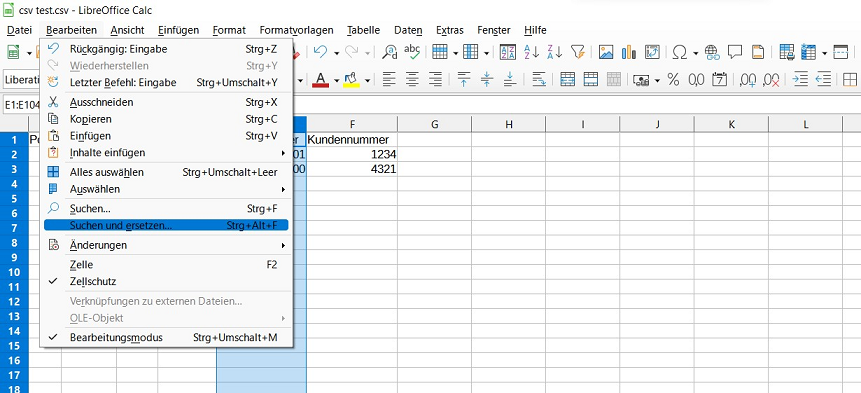Click cell containing 4321
861x393 pixels.
[352, 169]
